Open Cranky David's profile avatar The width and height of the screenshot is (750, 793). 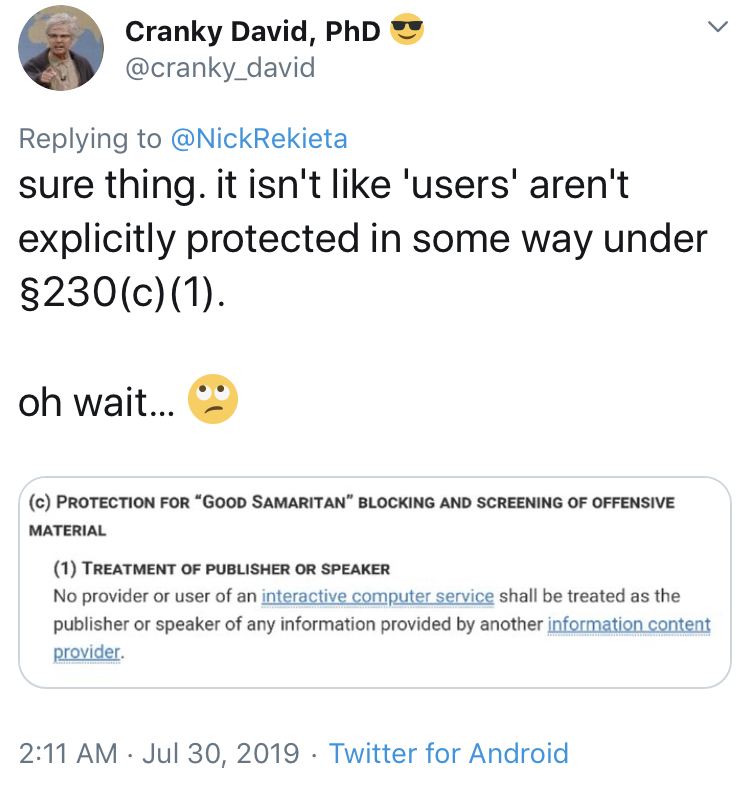61,49
